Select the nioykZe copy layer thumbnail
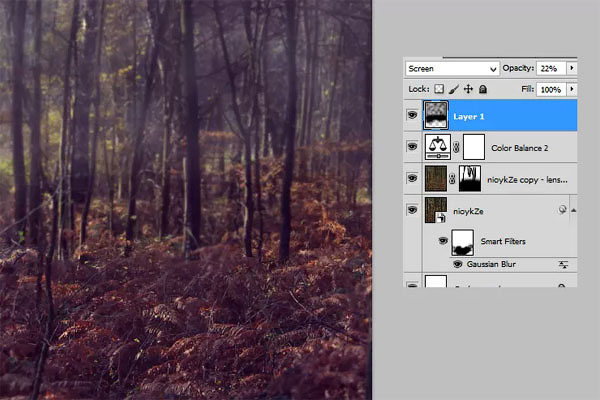The width and height of the screenshot is (600, 400). click(x=435, y=178)
